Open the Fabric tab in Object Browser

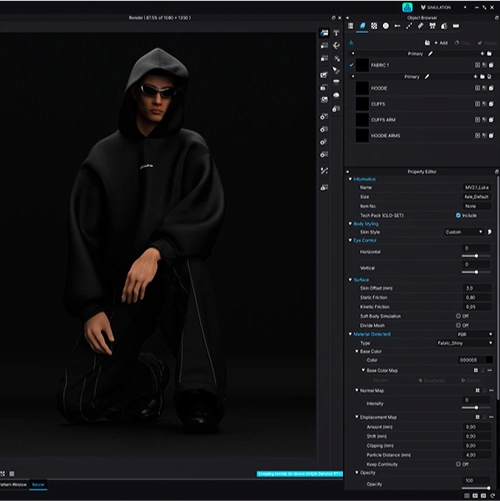pyautogui.click(x=362, y=26)
